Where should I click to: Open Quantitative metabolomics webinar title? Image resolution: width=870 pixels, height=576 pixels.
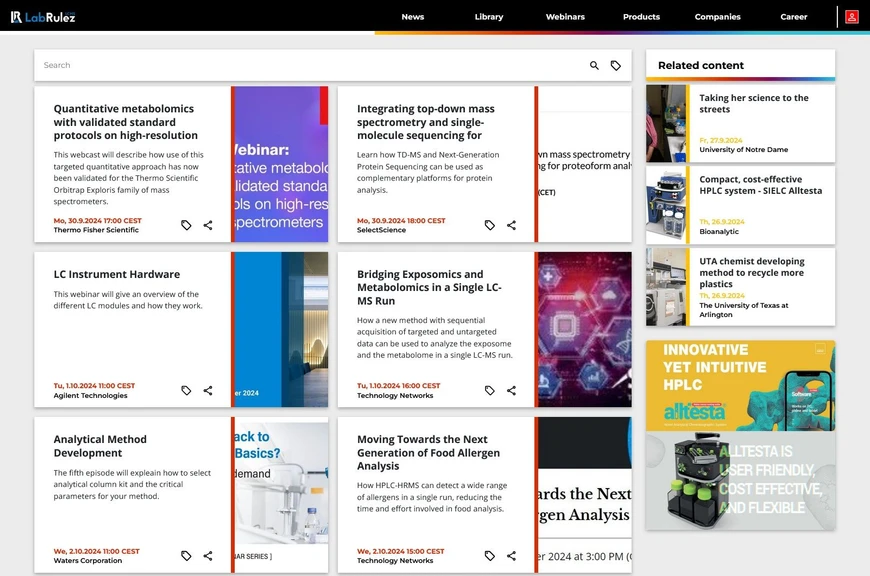(x=125, y=122)
